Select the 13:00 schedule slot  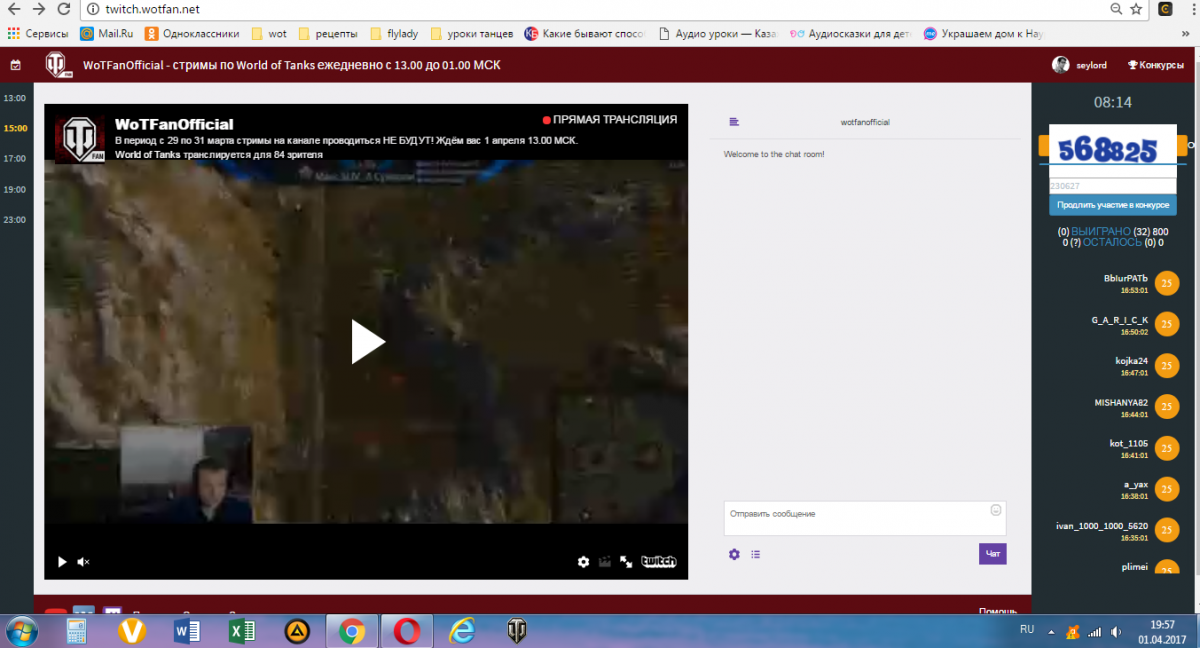click(x=14, y=98)
